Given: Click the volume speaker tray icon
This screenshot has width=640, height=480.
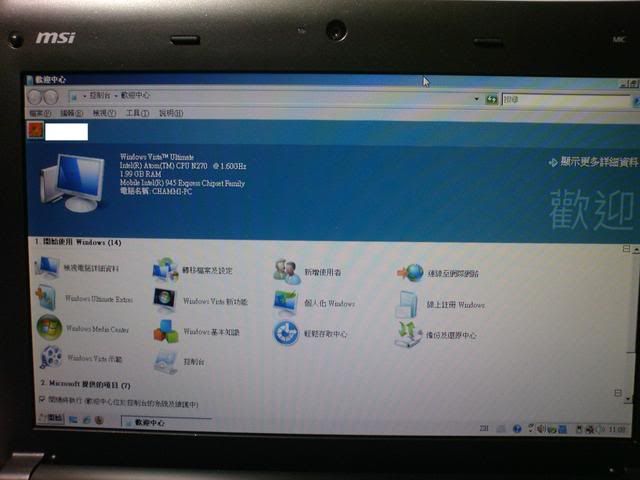Looking at the screenshot, I should click(541, 429).
